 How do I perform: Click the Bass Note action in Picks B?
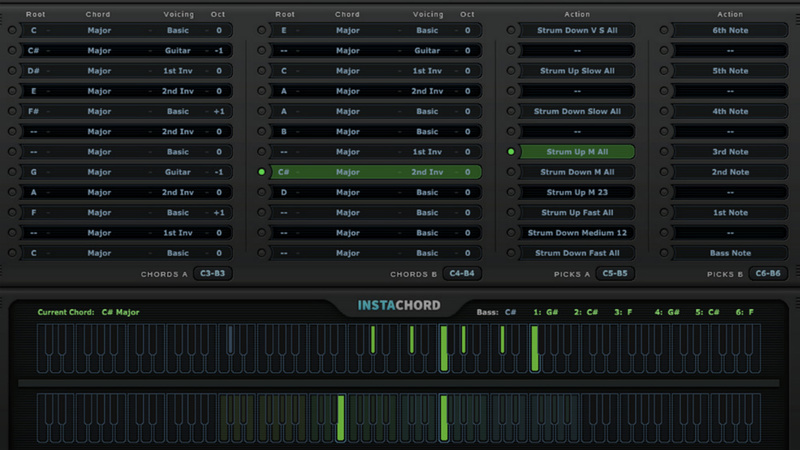click(x=730, y=253)
